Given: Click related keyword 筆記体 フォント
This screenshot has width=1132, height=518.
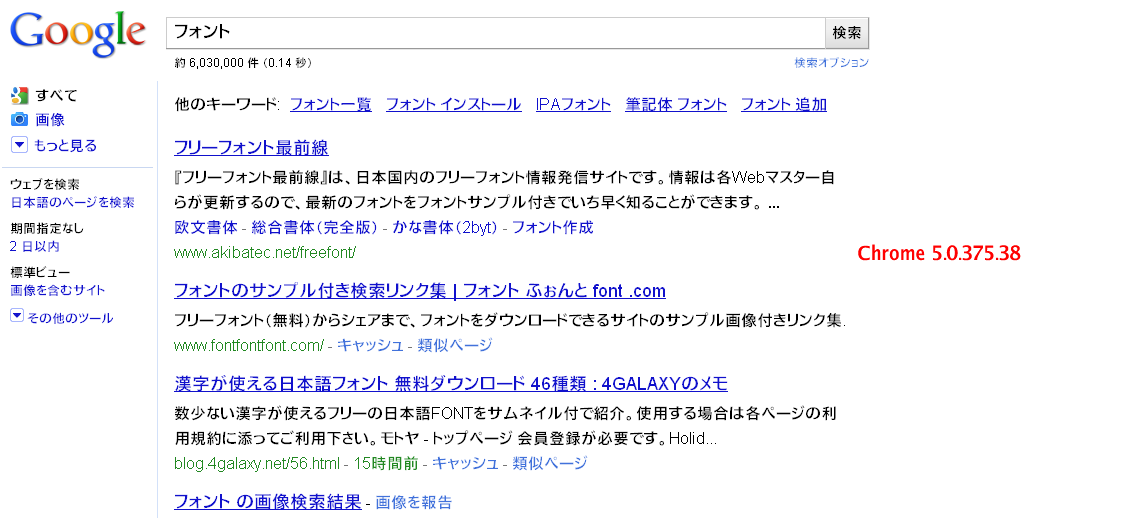Looking at the screenshot, I should (x=676, y=105).
